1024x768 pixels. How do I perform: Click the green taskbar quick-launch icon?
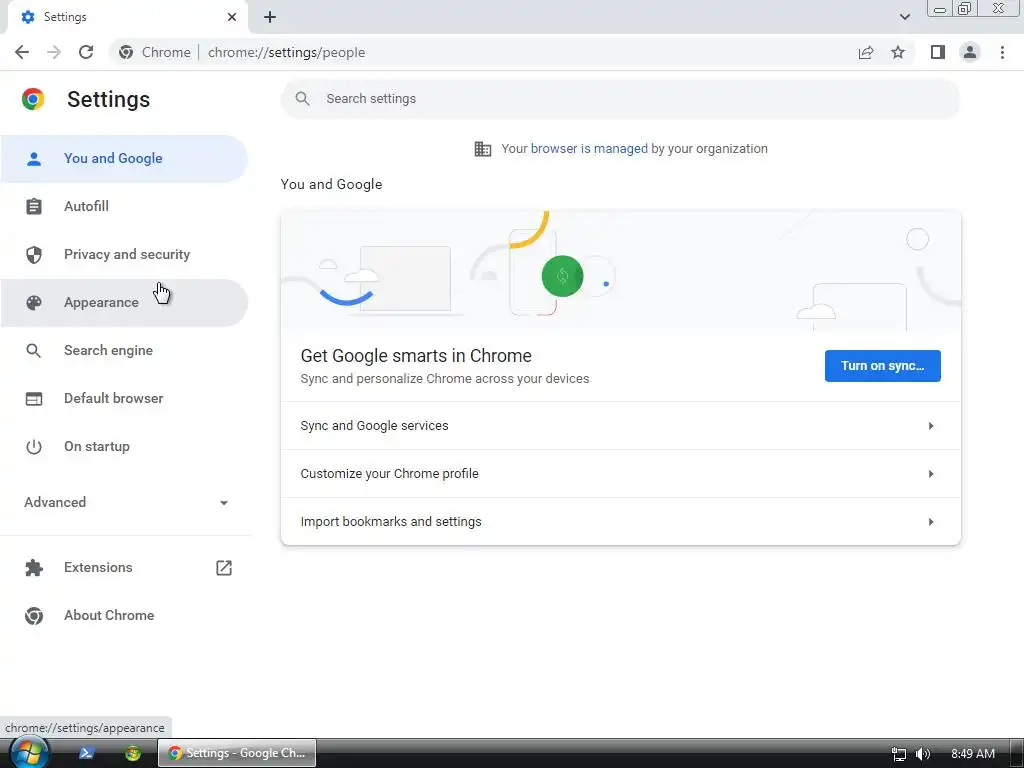tap(133, 753)
